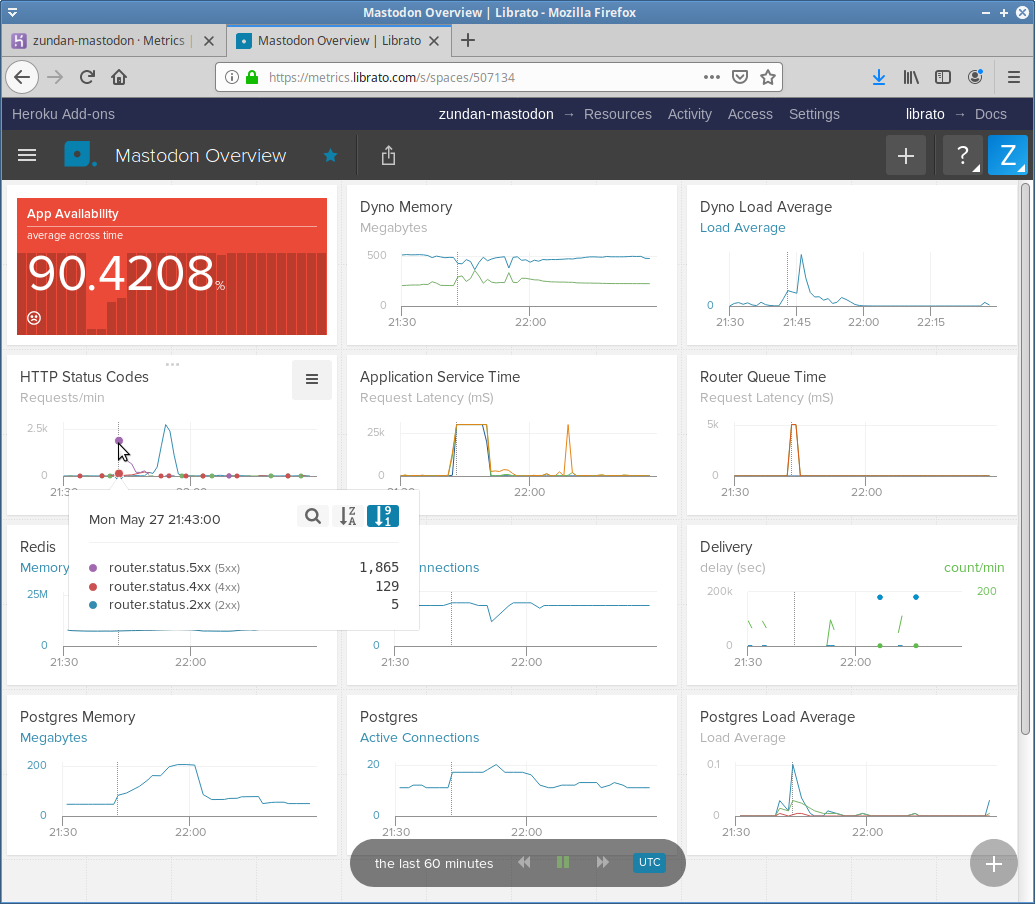Bookmark this page with the star icon
Viewport: 1035px width, 904px height.
768,77
